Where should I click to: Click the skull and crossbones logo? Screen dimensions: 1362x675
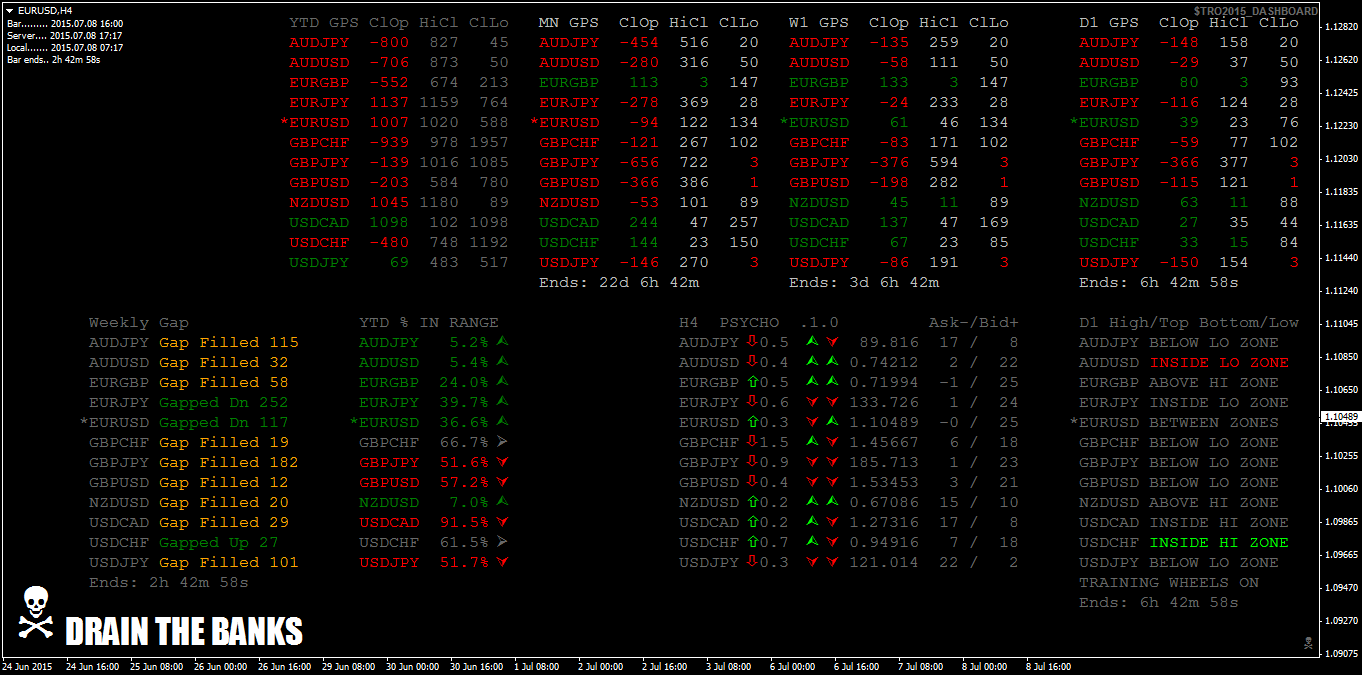tap(35, 612)
